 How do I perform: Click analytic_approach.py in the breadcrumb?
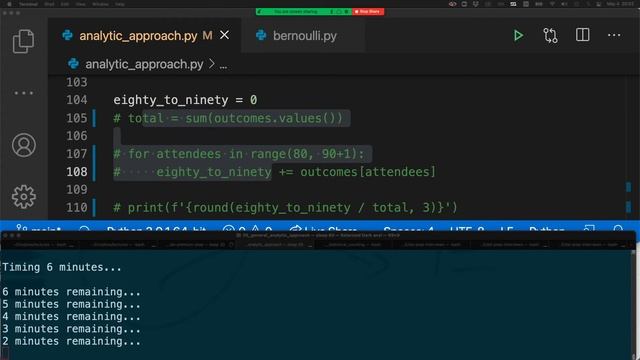click(x=144, y=64)
